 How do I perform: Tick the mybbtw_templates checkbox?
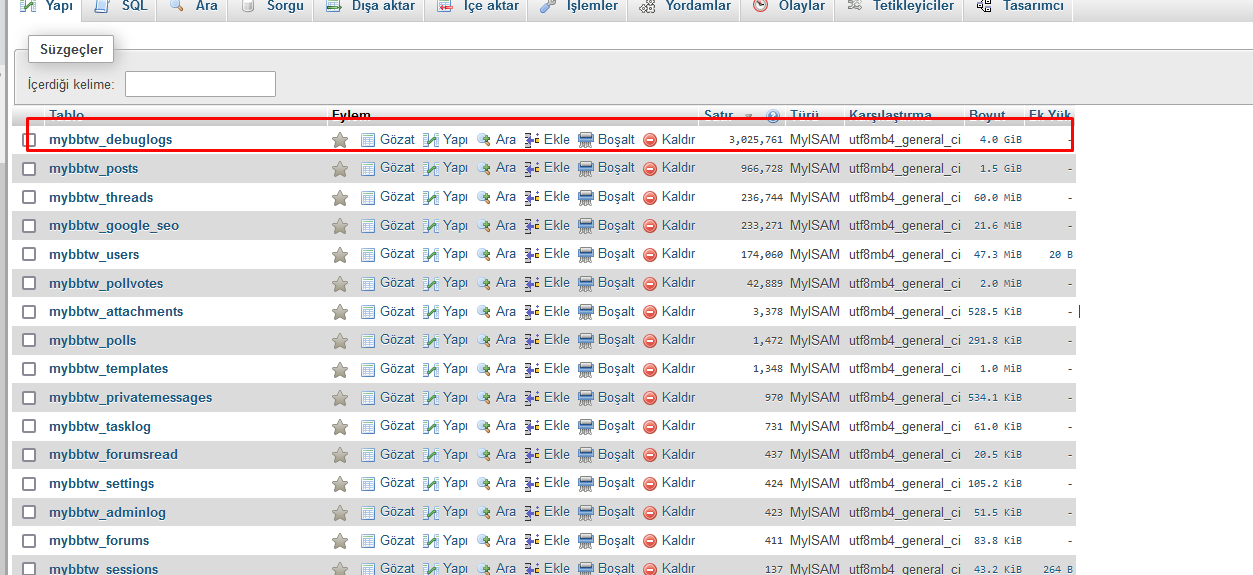[x=29, y=368]
